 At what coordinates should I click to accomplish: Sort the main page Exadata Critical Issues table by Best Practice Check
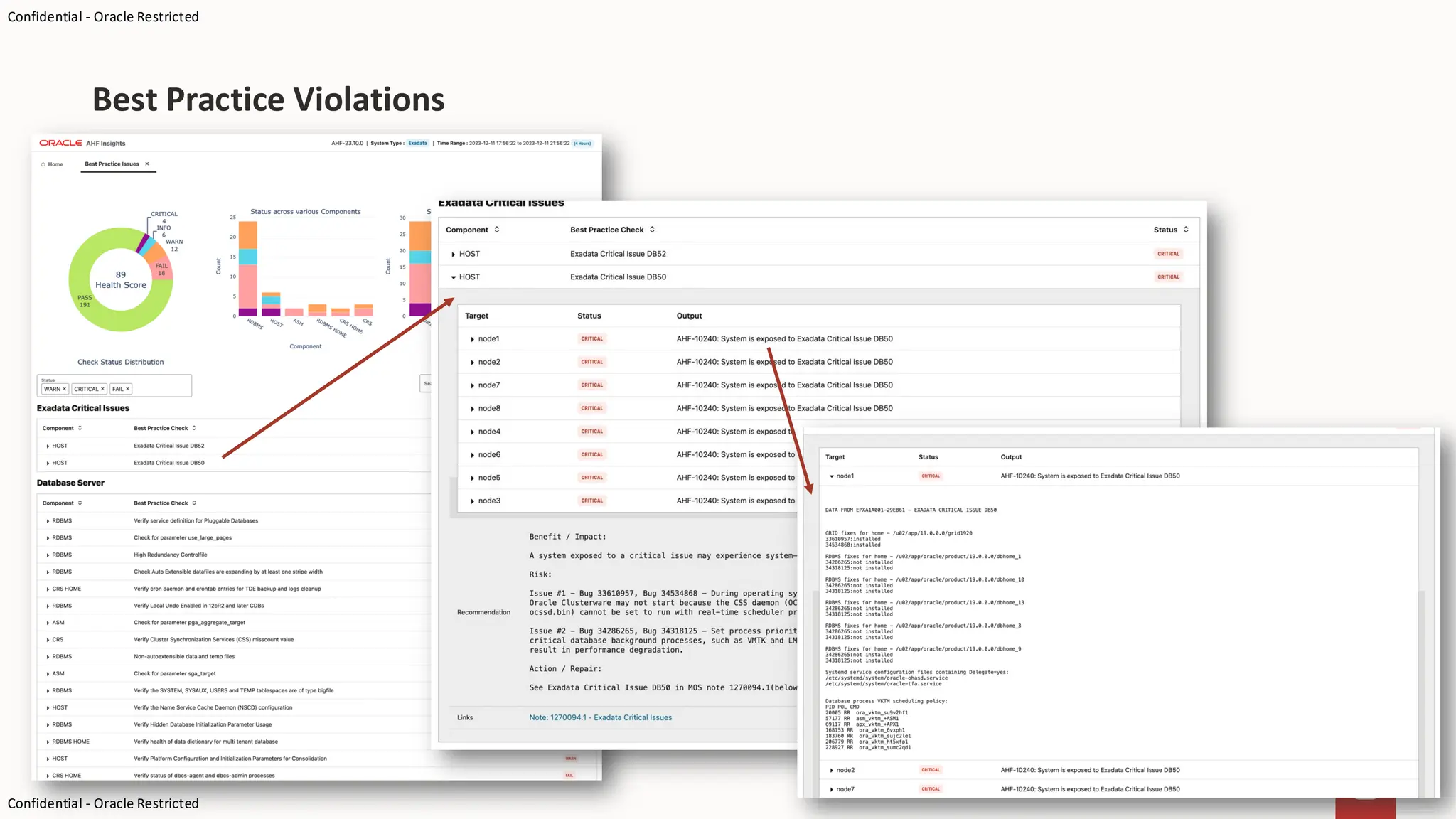click(x=193, y=428)
